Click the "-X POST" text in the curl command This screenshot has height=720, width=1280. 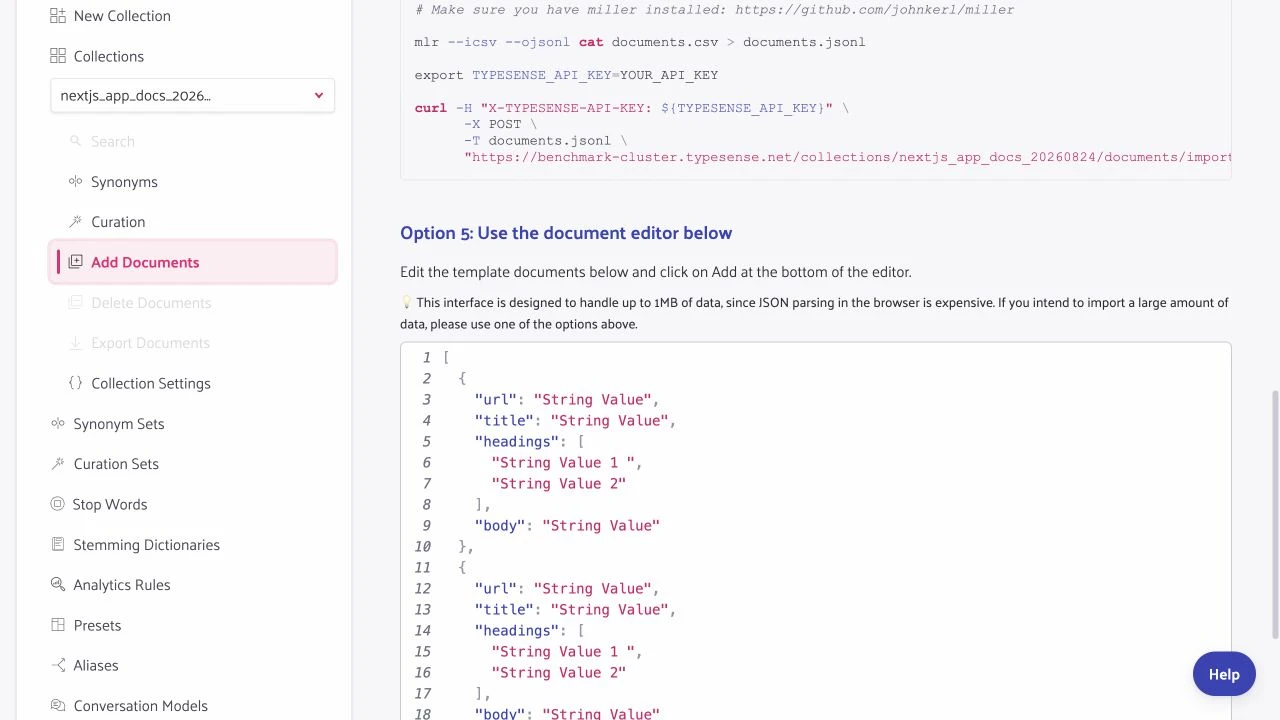click(x=493, y=124)
